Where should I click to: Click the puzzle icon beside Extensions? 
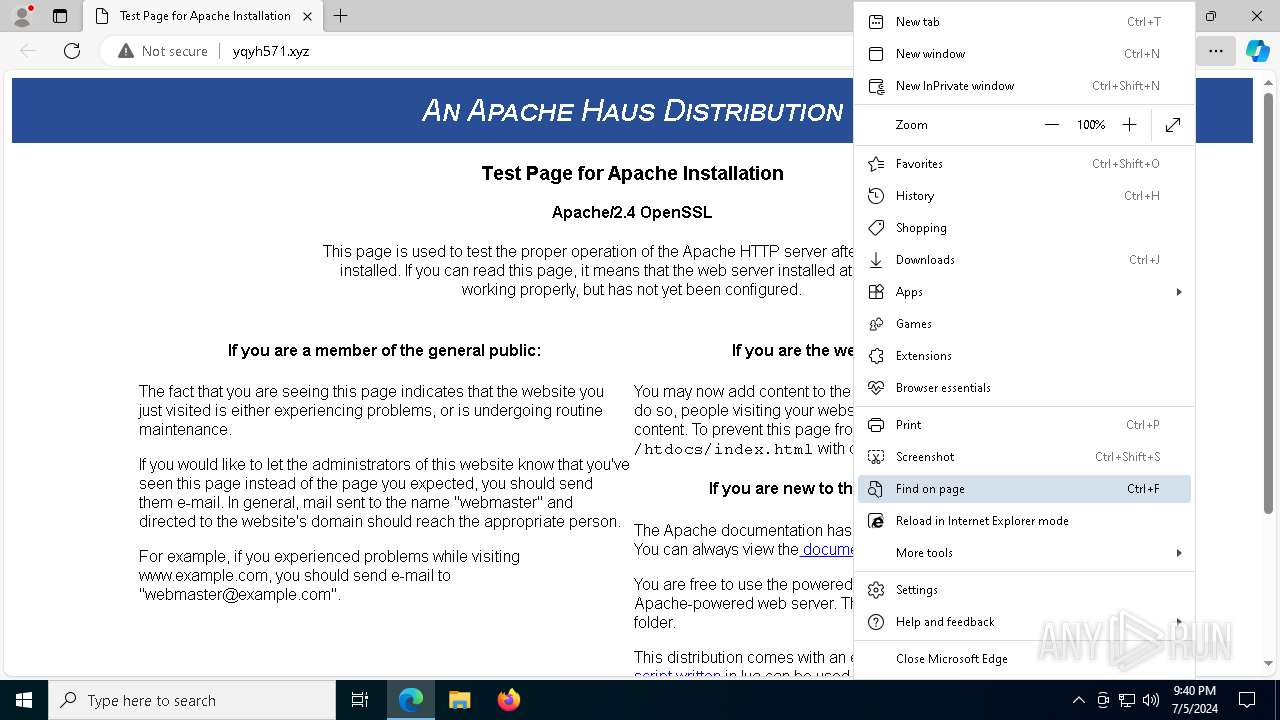[876, 355]
